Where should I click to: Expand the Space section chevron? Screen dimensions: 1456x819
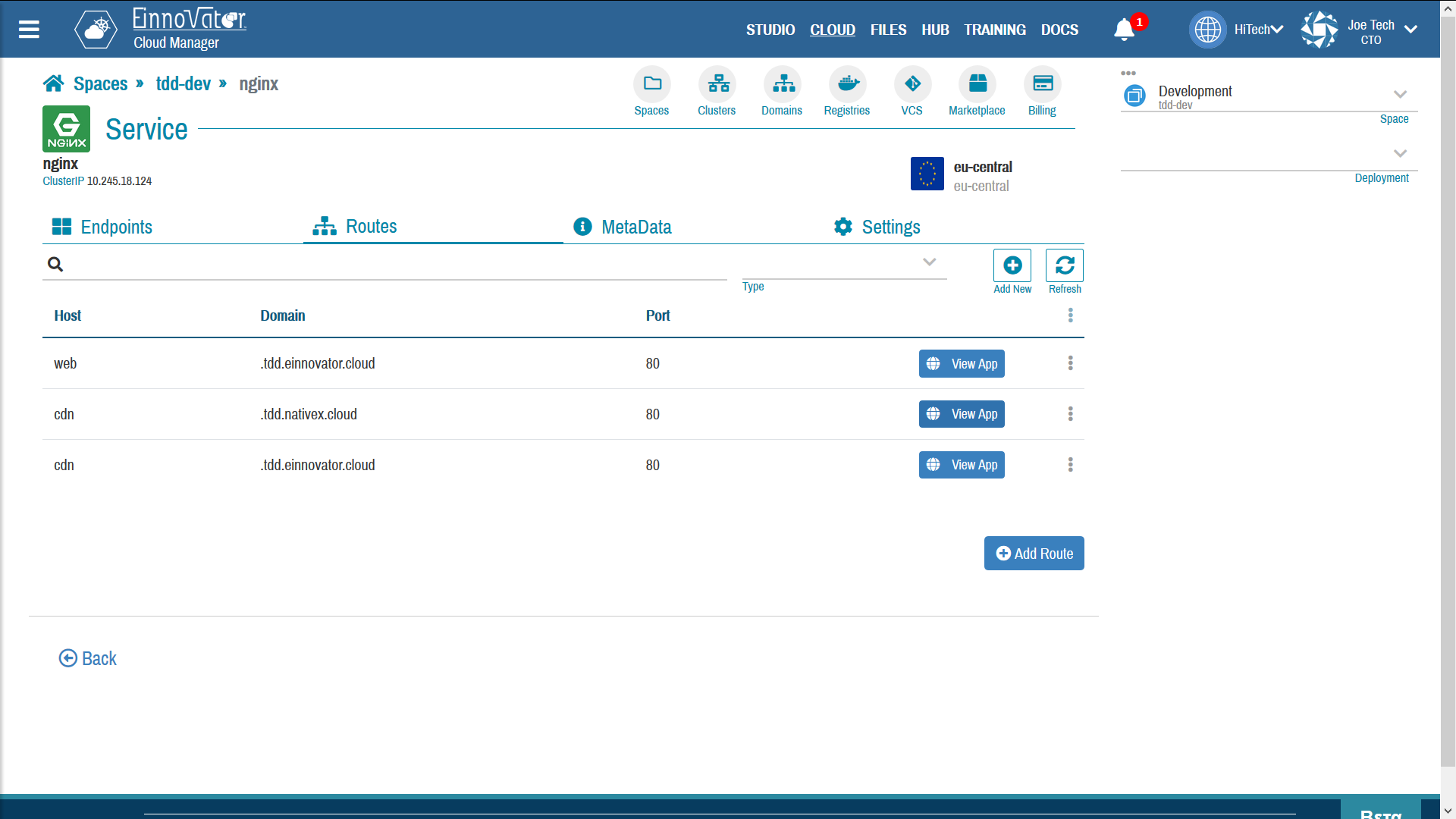click(x=1399, y=94)
